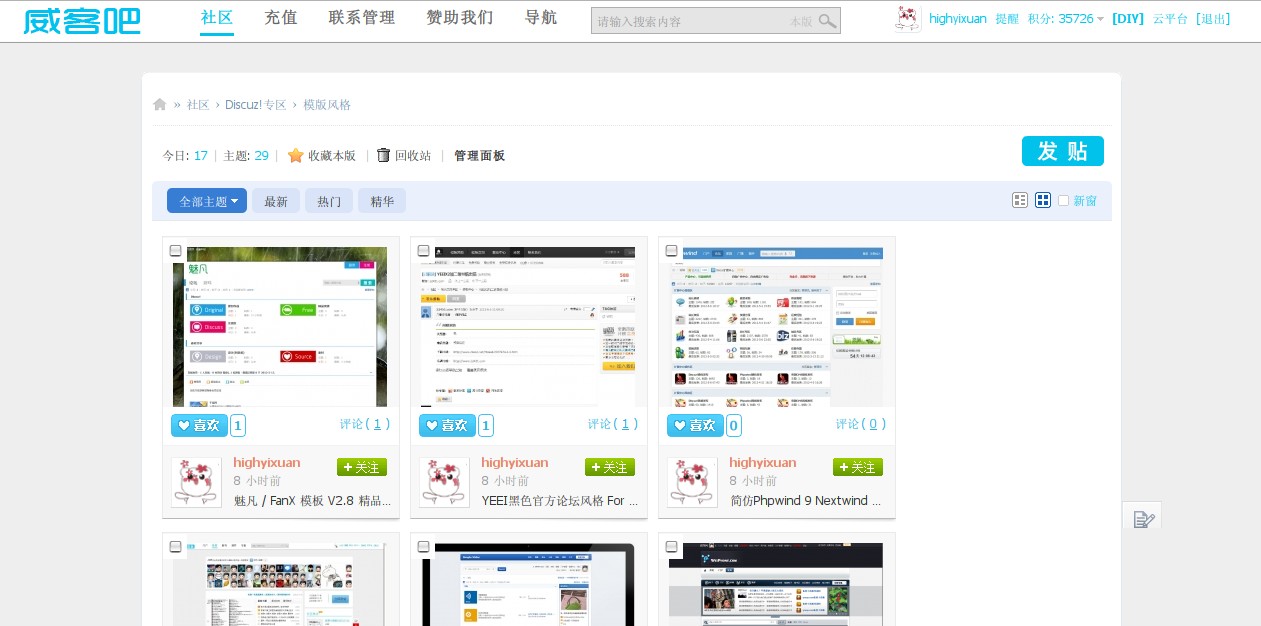The width and height of the screenshot is (1261, 626).
Task: Switch to the 精华 filter tab
Action: [382, 201]
